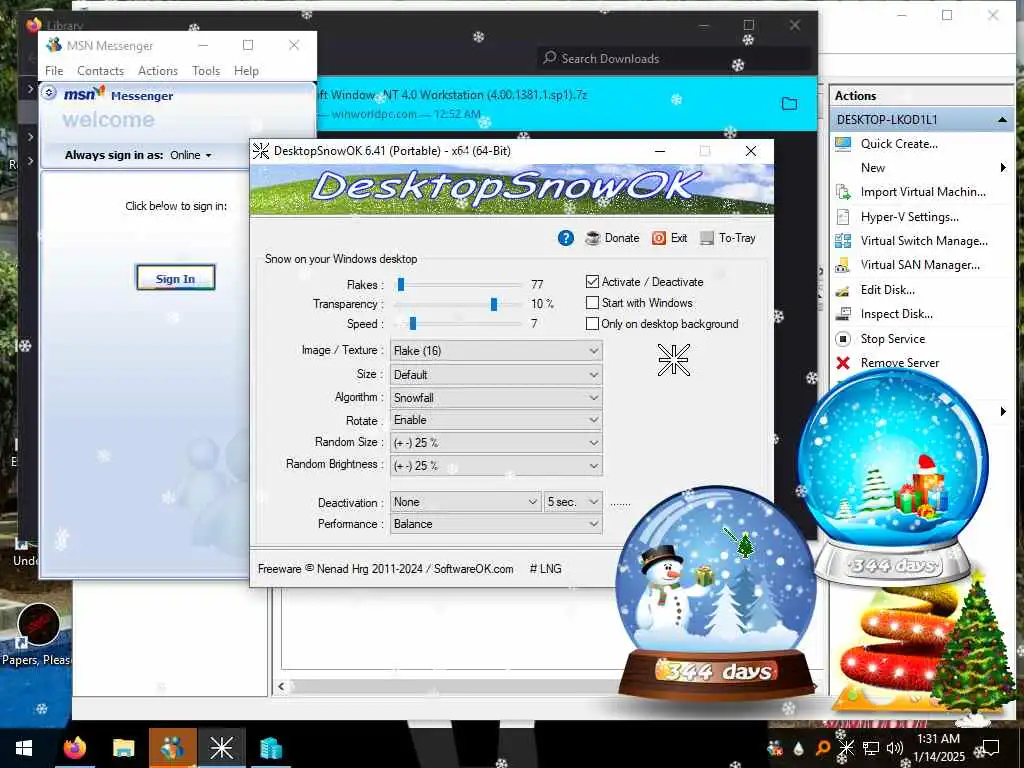Open Virtual Switch Manager
This screenshot has height=768, width=1024.
[x=923, y=241]
